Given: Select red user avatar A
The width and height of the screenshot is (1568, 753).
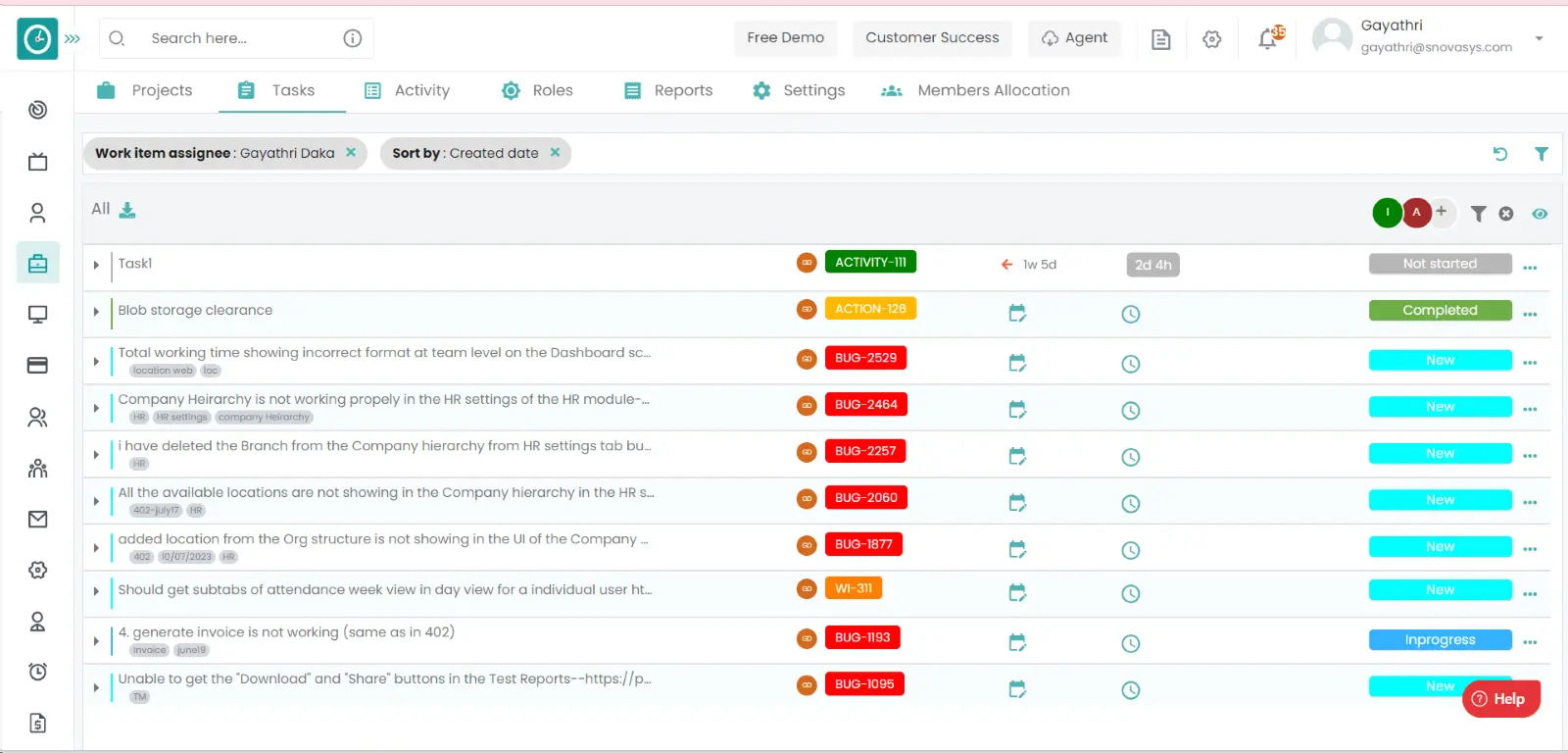Looking at the screenshot, I should pyautogui.click(x=1416, y=213).
